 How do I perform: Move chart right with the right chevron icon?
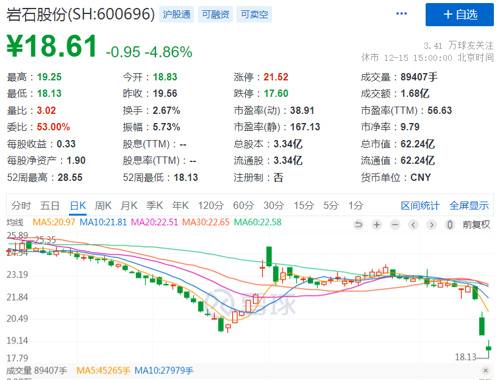(431, 225)
